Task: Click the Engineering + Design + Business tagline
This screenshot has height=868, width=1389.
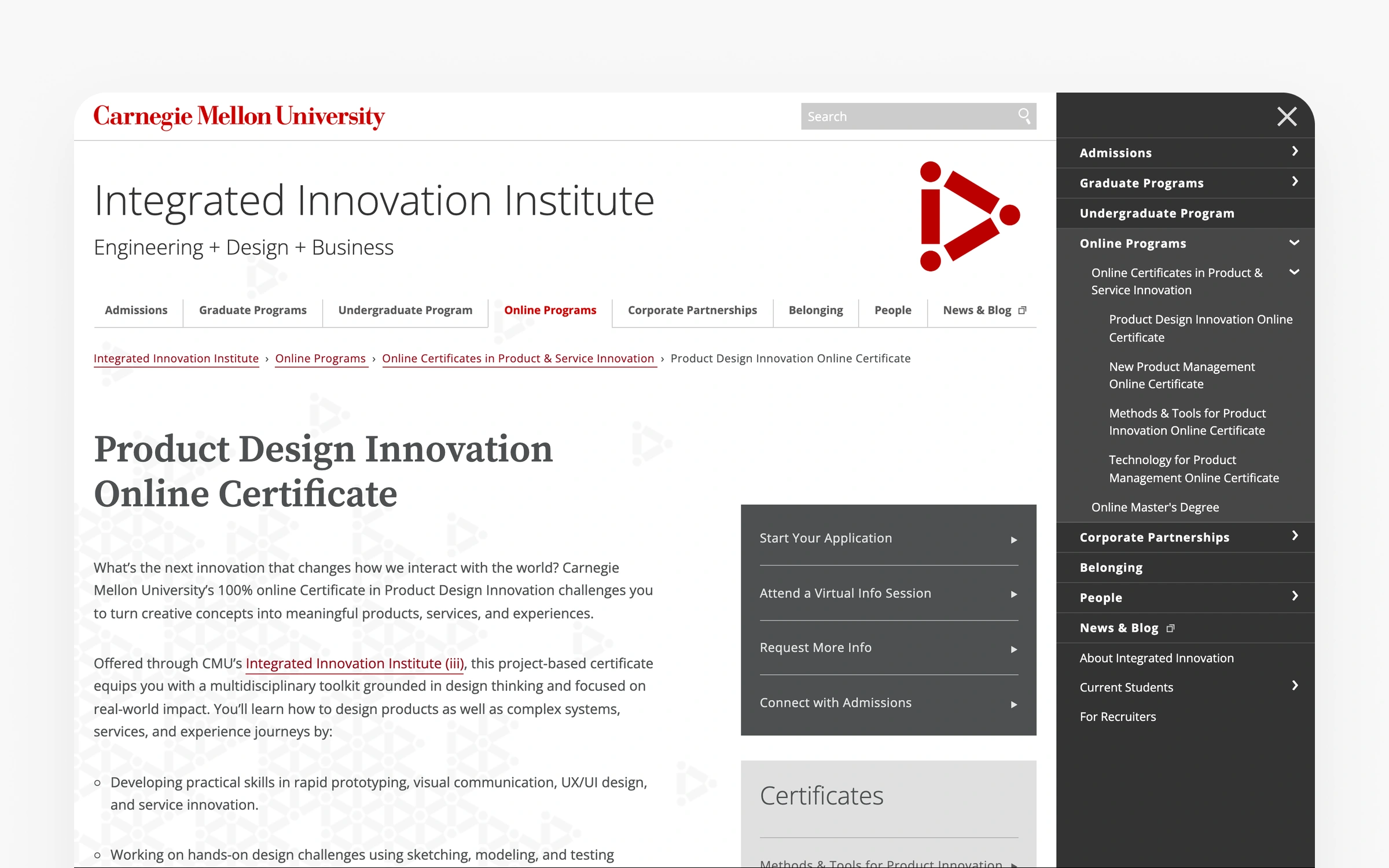Action: coord(244,247)
